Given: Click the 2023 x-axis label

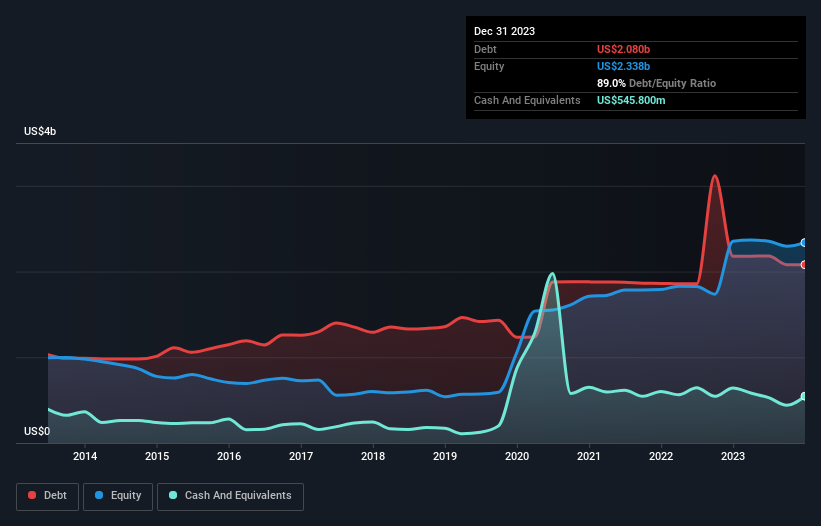Looking at the screenshot, I should 733,456.
